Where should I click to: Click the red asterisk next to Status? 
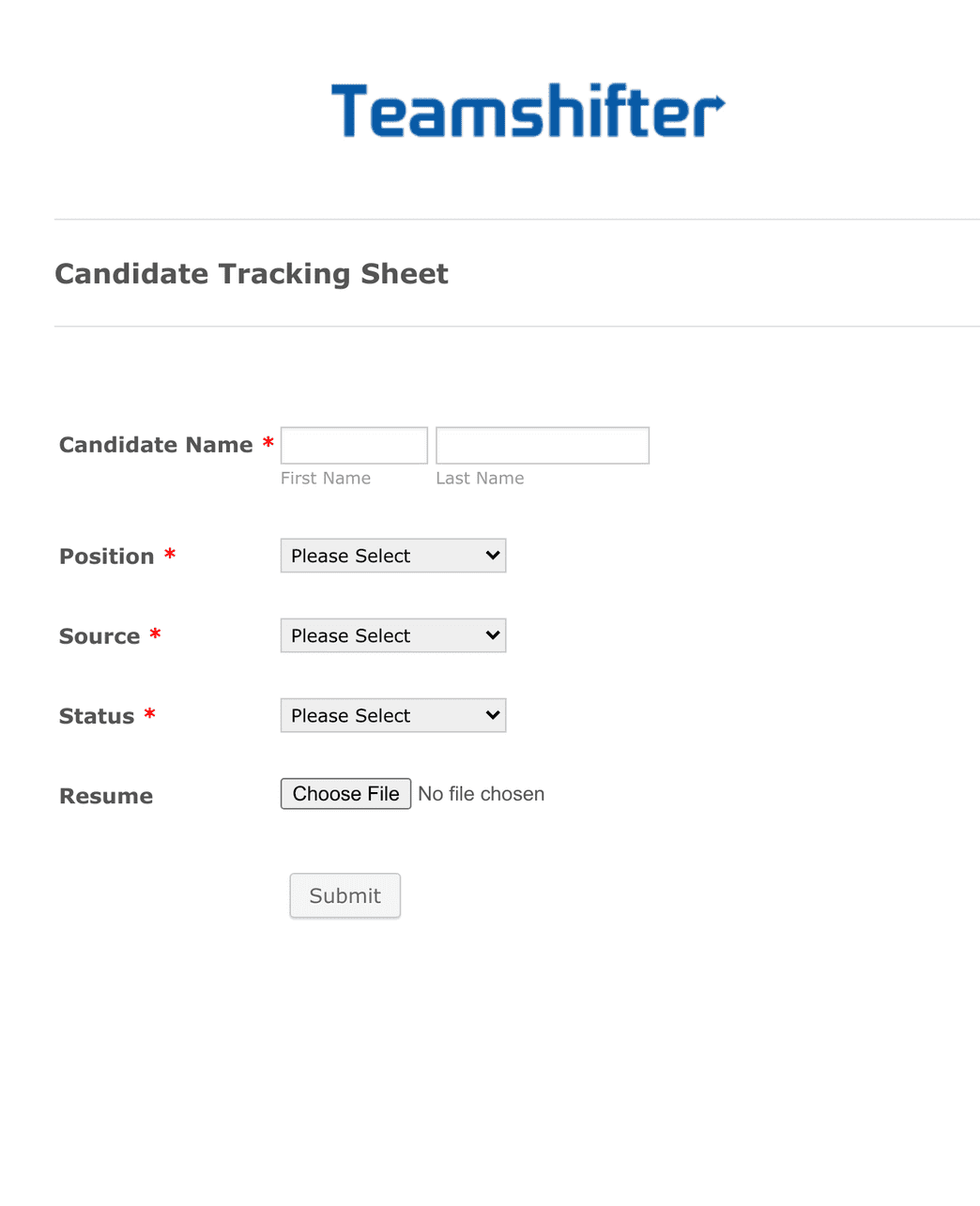click(x=149, y=713)
